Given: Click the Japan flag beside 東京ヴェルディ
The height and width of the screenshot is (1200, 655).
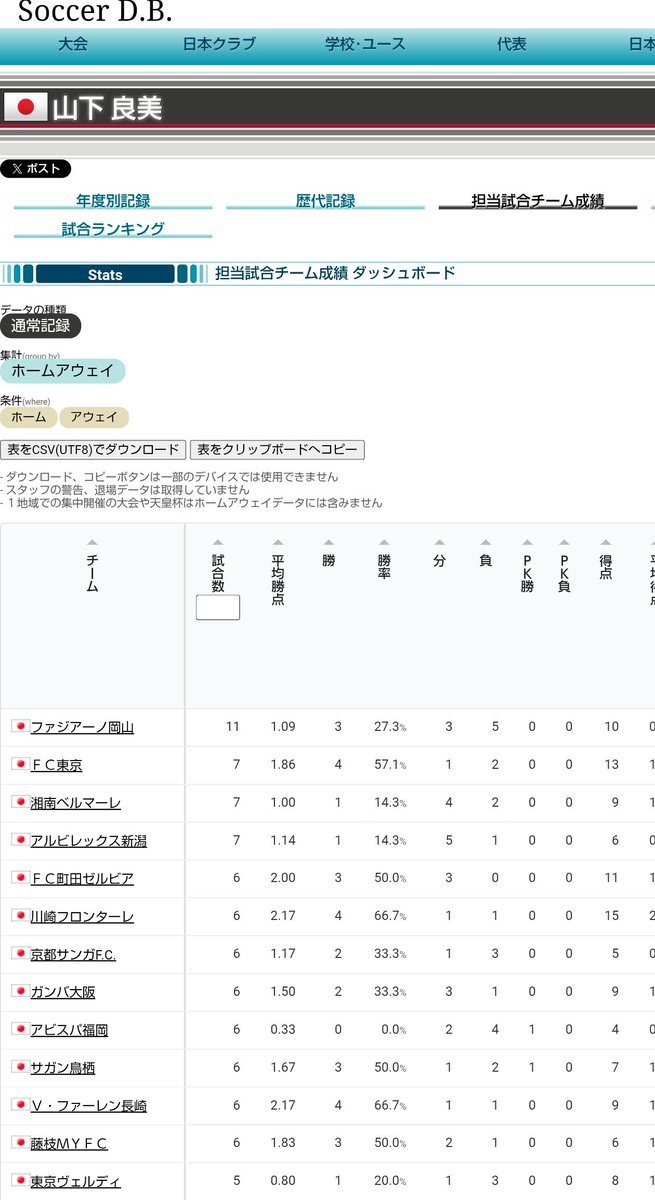Looking at the screenshot, I should click(19, 1179).
